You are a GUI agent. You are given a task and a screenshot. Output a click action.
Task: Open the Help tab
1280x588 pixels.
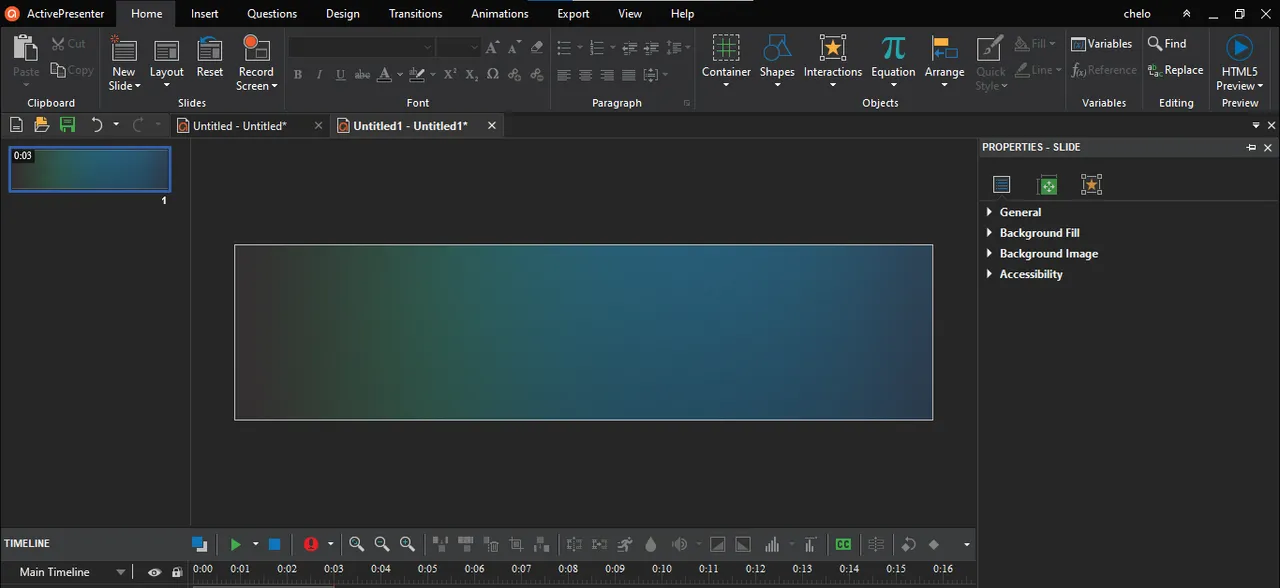tap(682, 14)
